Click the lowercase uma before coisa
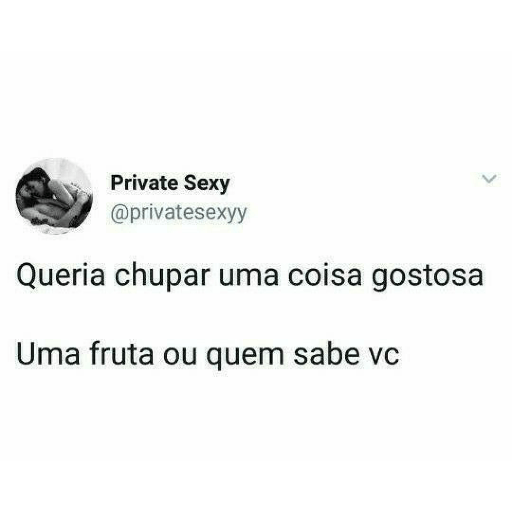This screenshot has width=512, height=512. [249, 278]
